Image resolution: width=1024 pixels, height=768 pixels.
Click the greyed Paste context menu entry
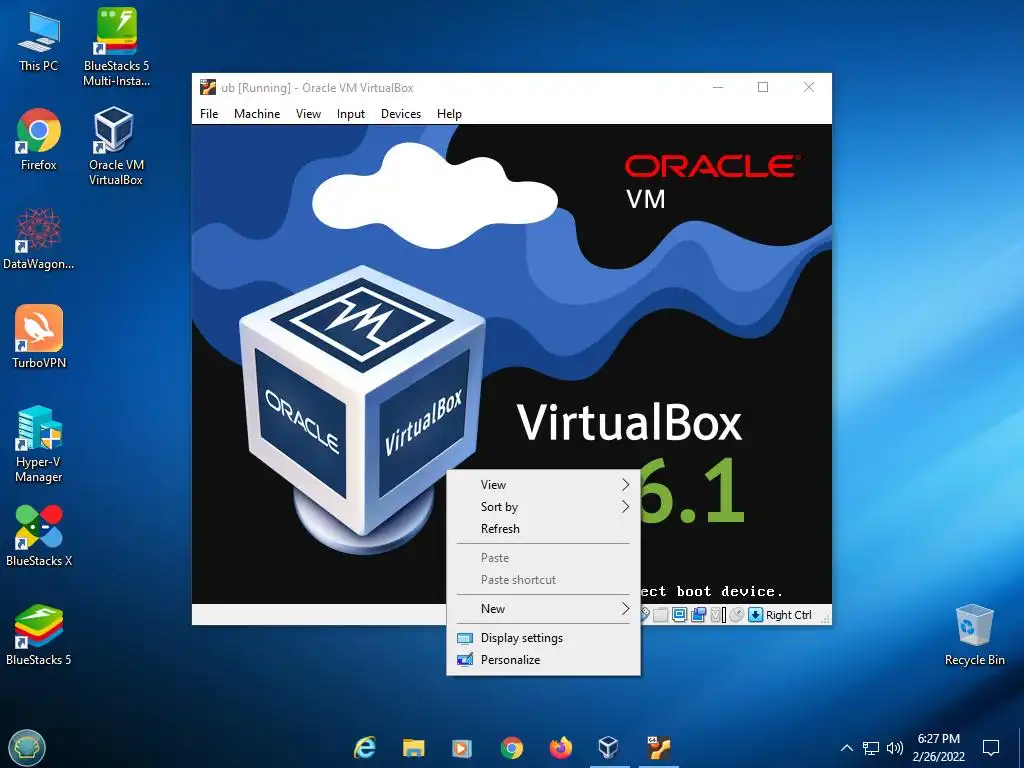(x=543, y=558)
